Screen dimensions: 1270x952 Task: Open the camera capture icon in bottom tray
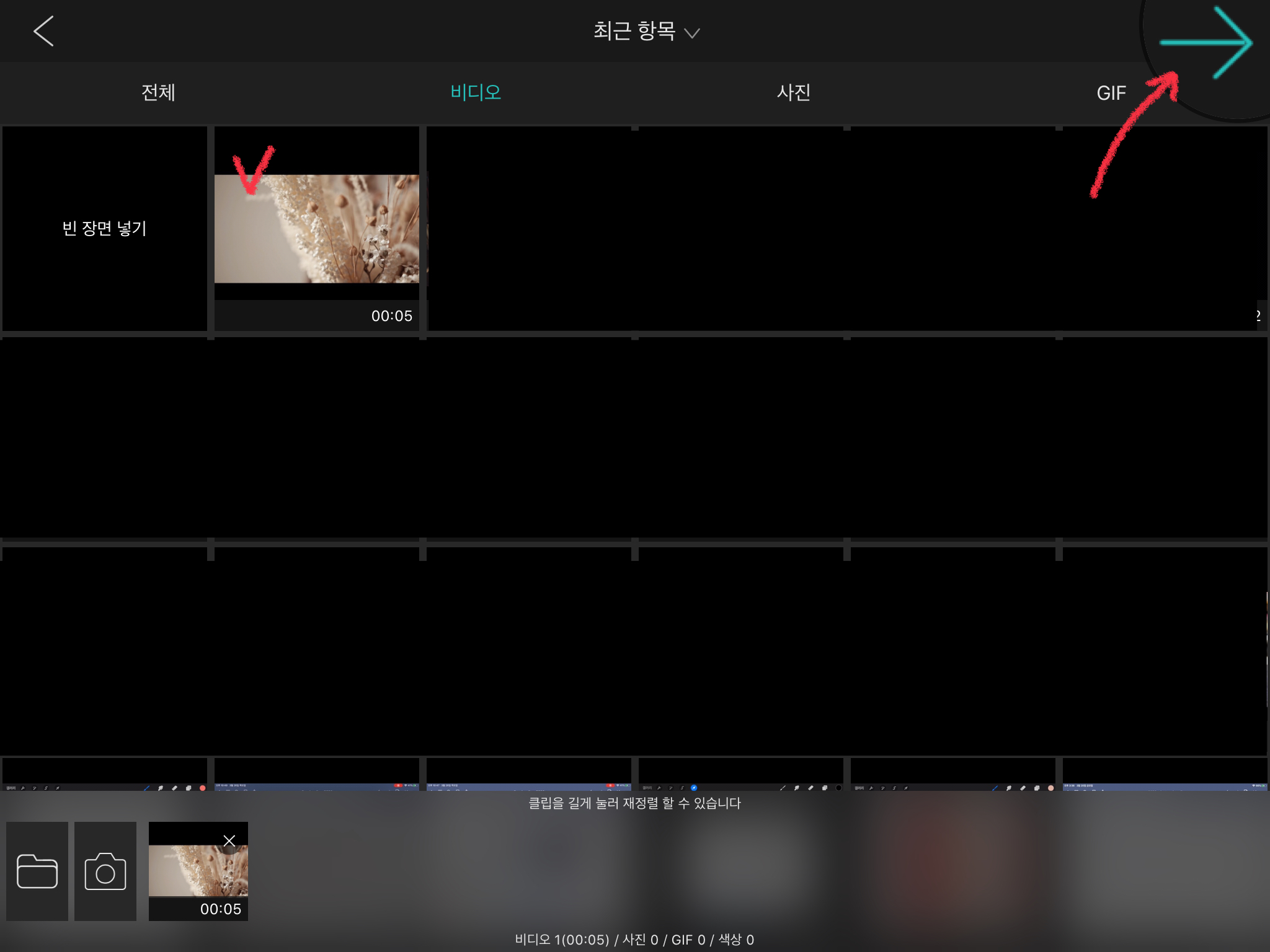coord(105,871)
